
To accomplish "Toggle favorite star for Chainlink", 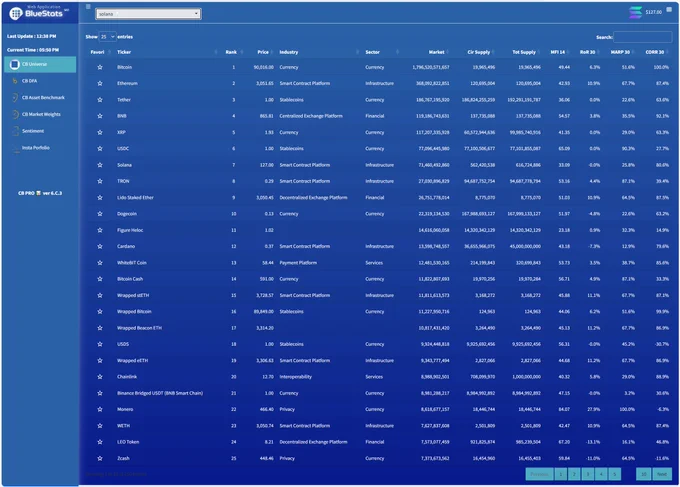I will click(100, 377).
